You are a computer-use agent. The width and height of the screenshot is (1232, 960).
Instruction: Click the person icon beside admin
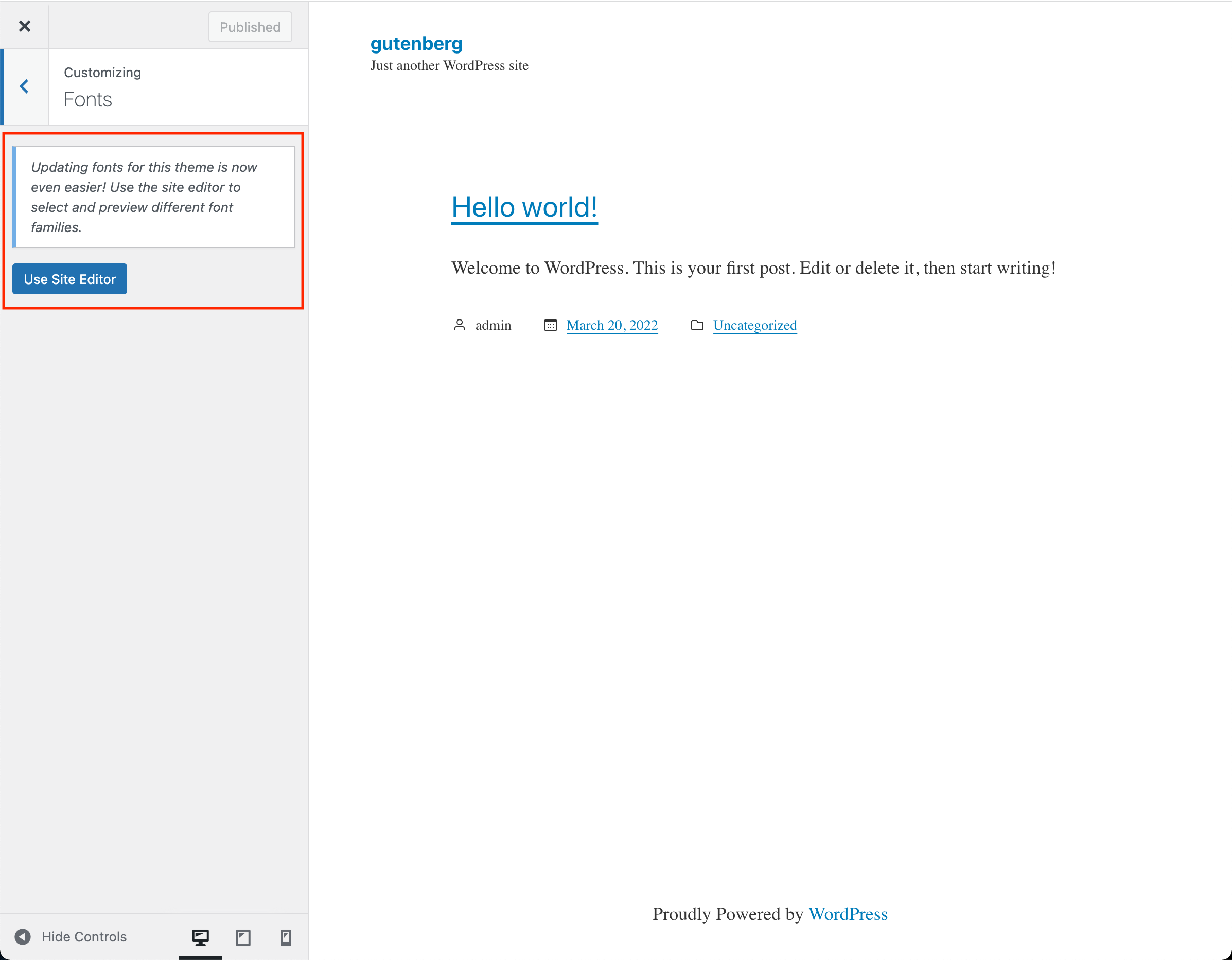click(459, 326)
